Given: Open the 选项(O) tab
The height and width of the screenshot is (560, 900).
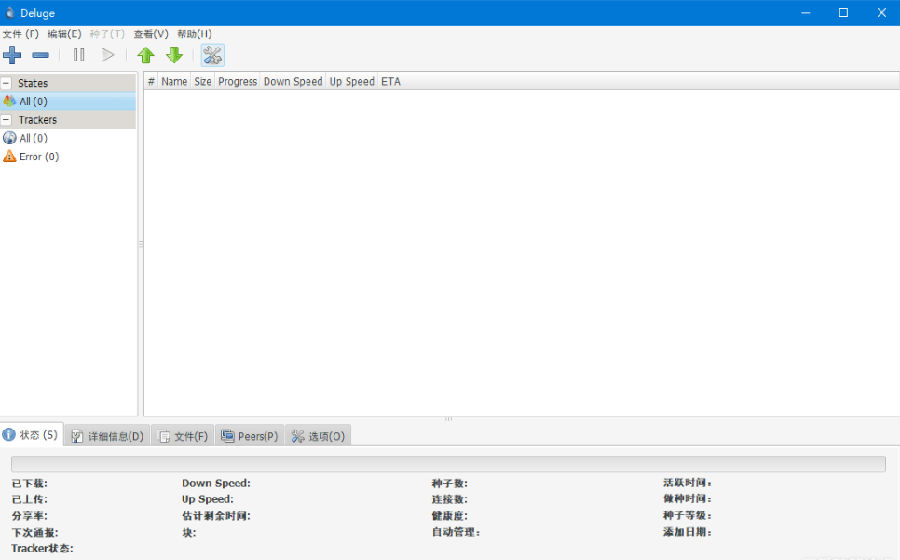Looking at the screenshot, I should [x=318, y=436].
